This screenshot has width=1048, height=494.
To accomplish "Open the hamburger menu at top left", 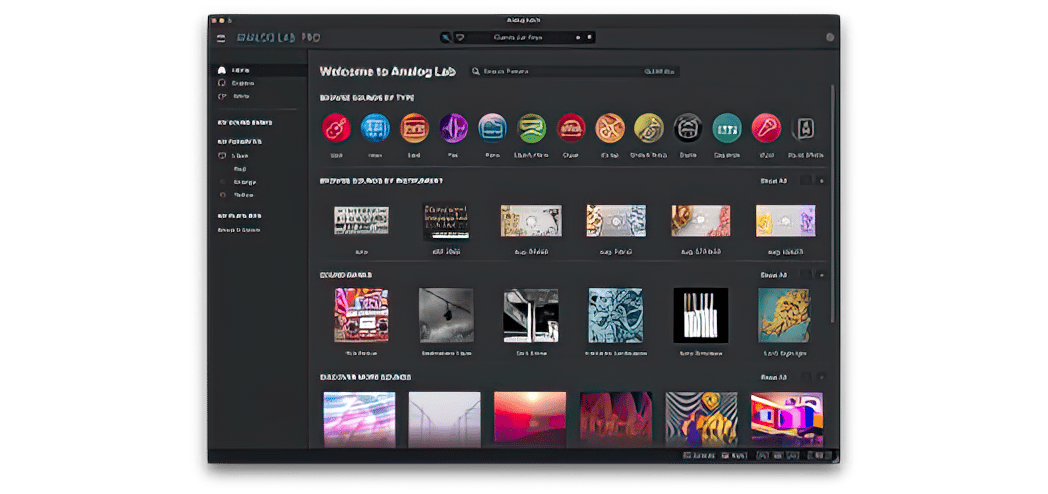I will coord(221,38).
